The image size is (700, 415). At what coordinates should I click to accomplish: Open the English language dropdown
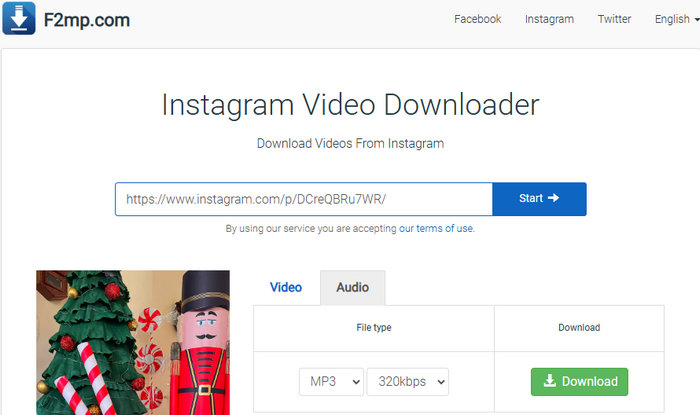[x=676, y=19]
